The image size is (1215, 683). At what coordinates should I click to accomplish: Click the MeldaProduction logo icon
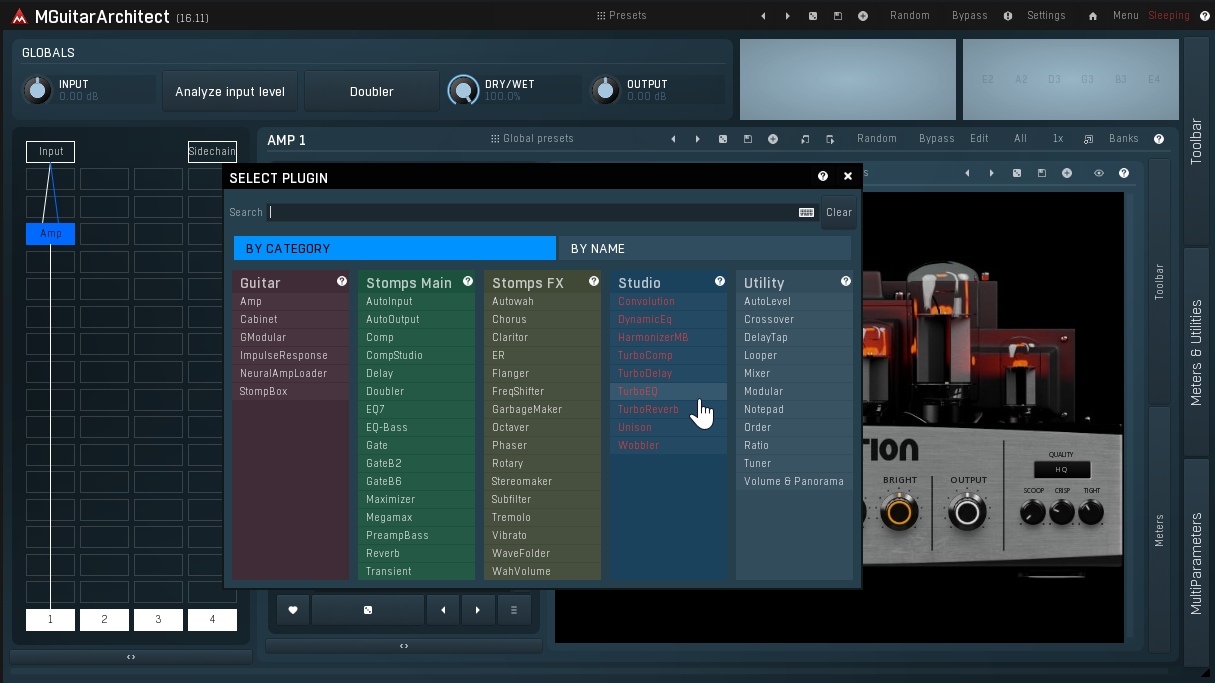(x=18, y=16)
